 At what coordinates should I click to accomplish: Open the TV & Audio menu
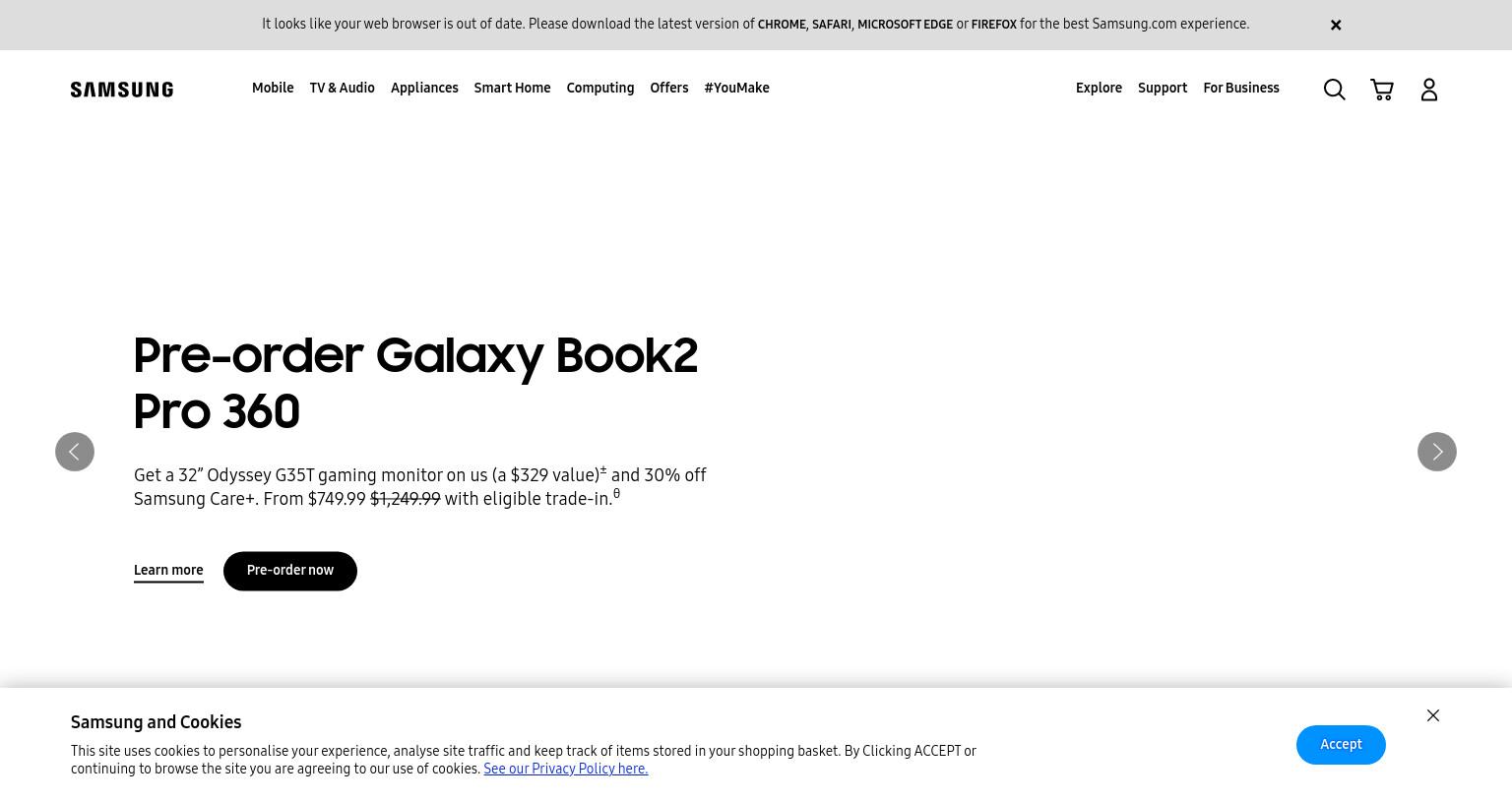(343, 89)
